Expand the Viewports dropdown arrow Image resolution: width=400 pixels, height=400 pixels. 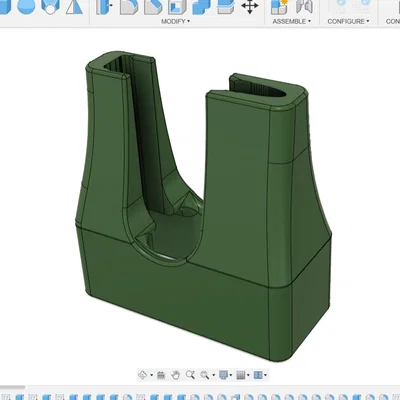pos(265,375)
